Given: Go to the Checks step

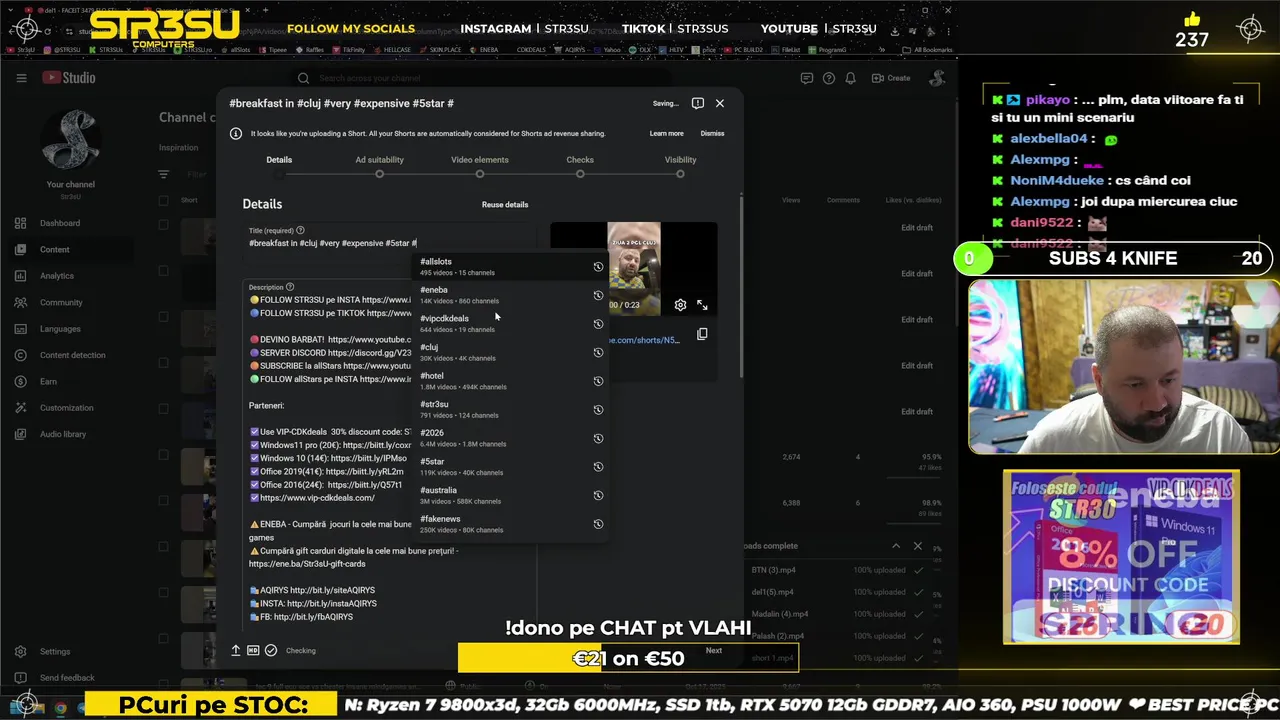Looking at the screenshot, I should (x=580, y=165).
